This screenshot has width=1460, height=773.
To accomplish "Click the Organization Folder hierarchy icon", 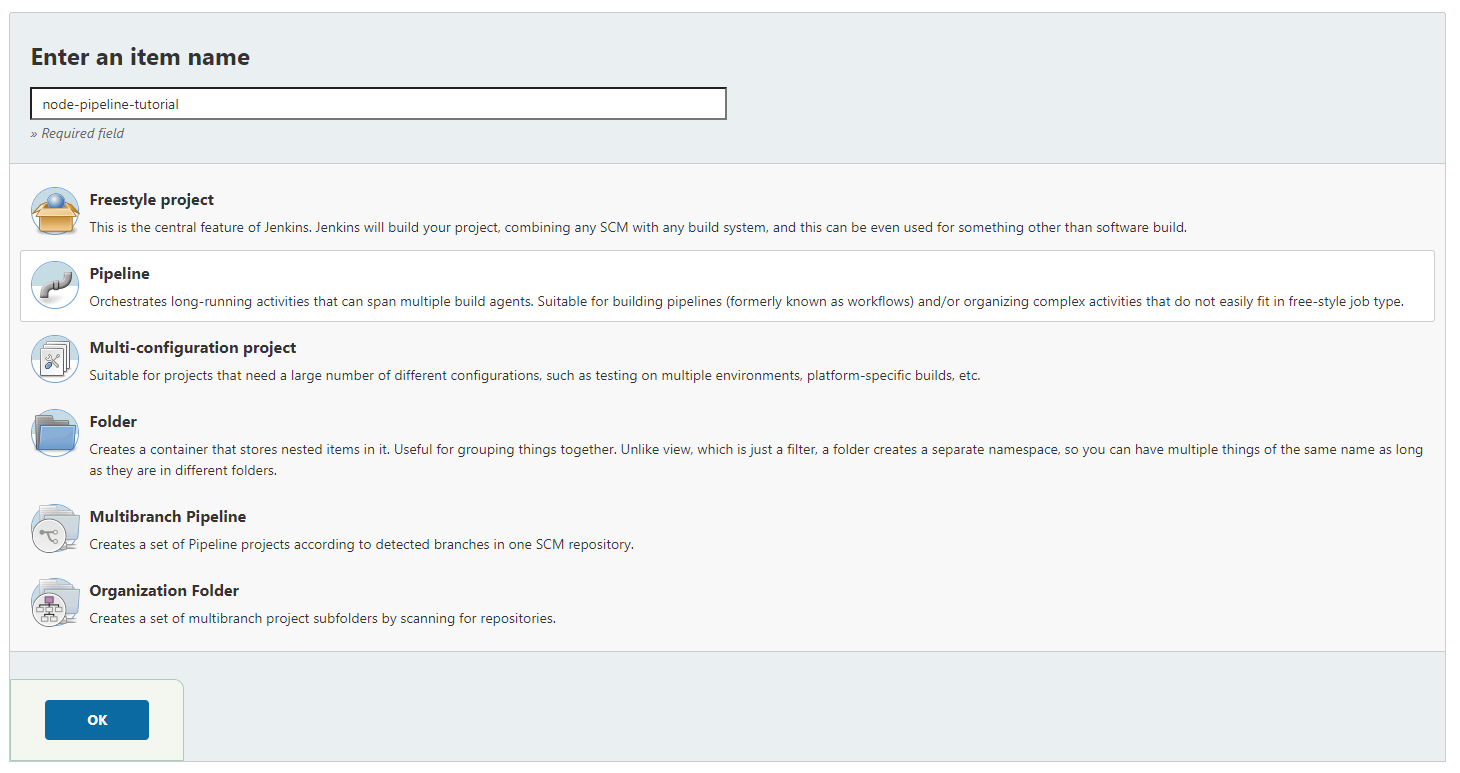I will point(55,603).
